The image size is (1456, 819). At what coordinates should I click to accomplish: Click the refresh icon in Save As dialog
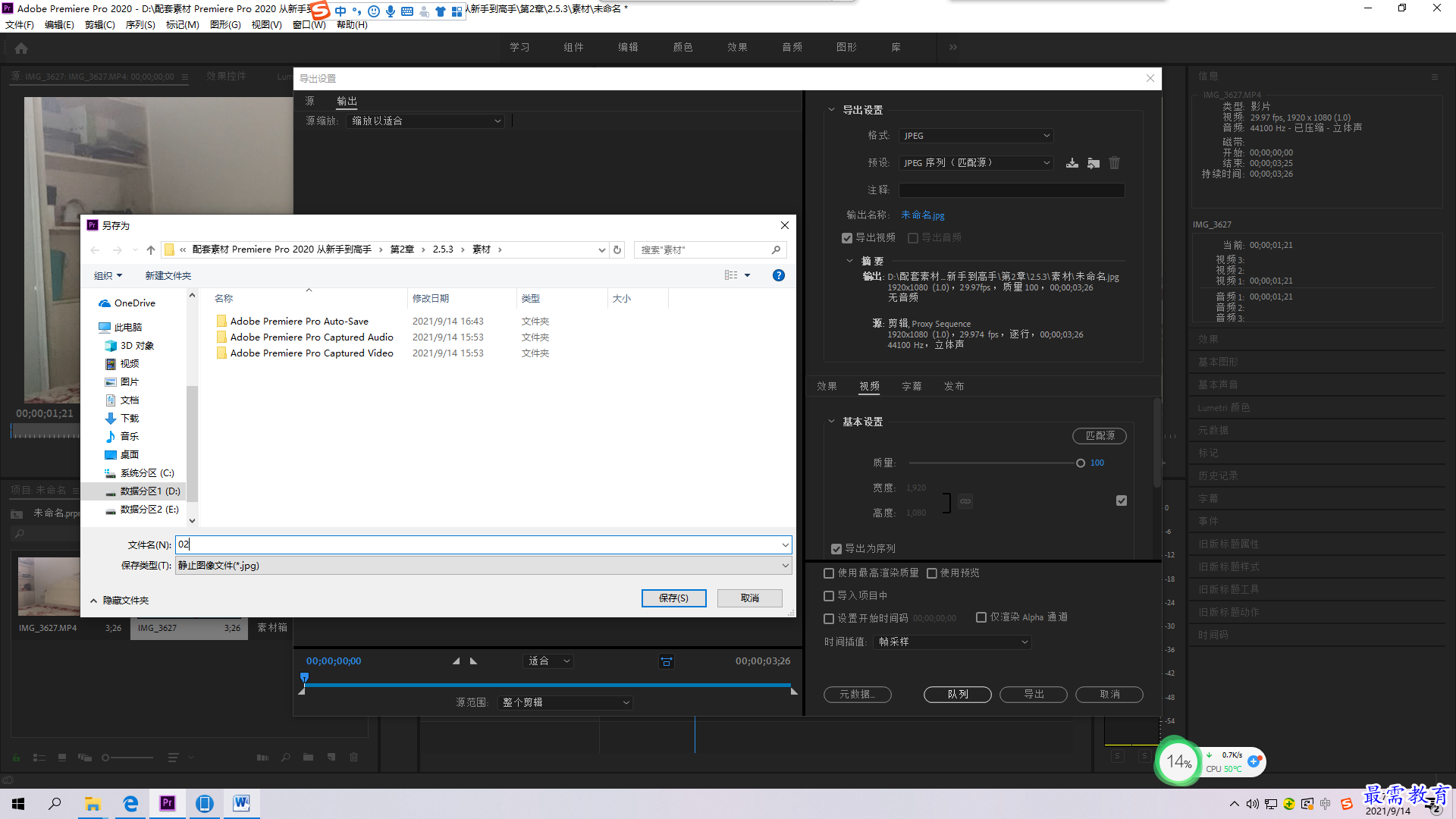click(x=617, y=249)
